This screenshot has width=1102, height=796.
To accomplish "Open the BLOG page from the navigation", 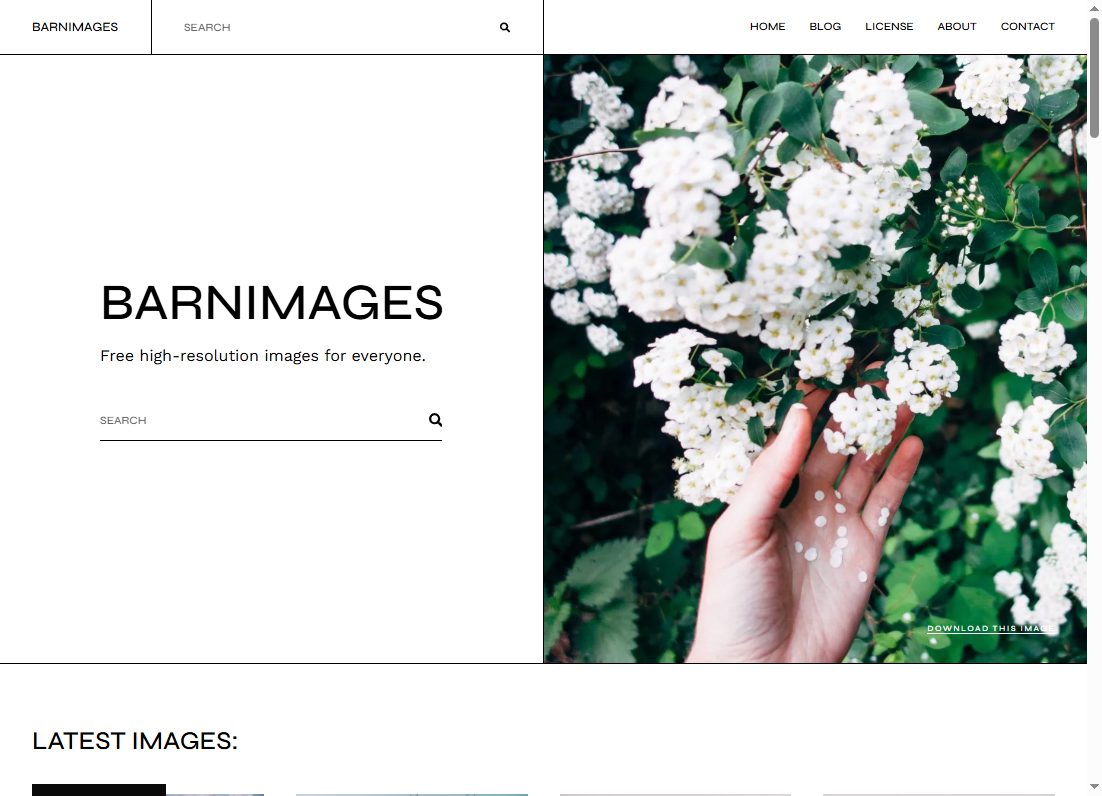I will click(825, 27).
